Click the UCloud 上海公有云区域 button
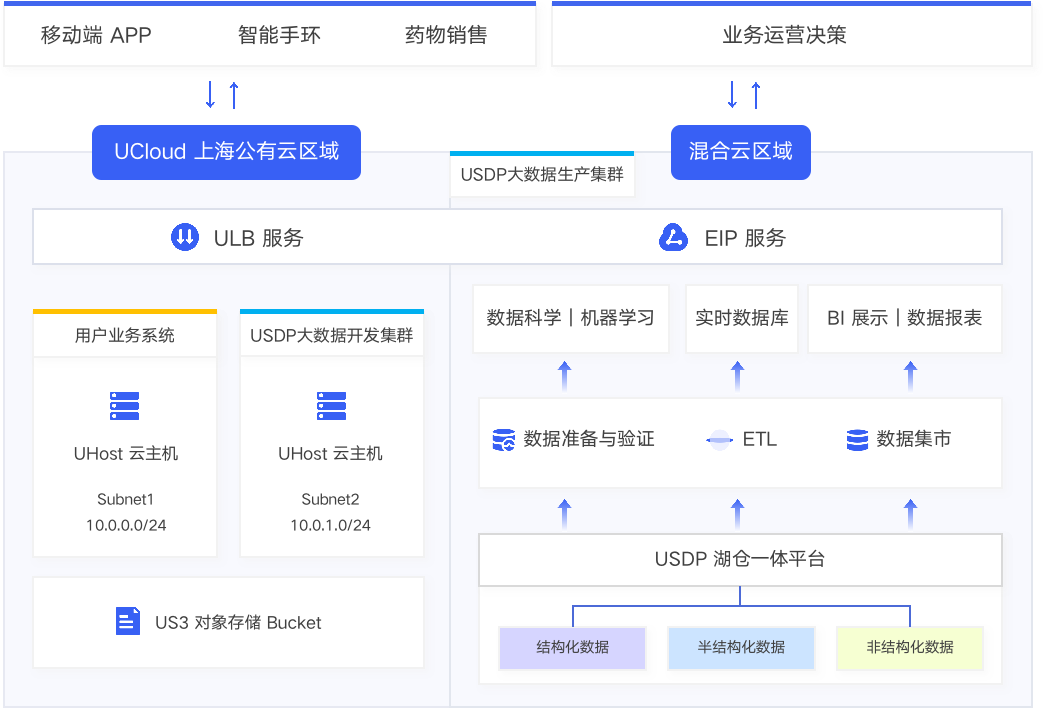This screenshot has height=709, width=1045. click(227, 152)
